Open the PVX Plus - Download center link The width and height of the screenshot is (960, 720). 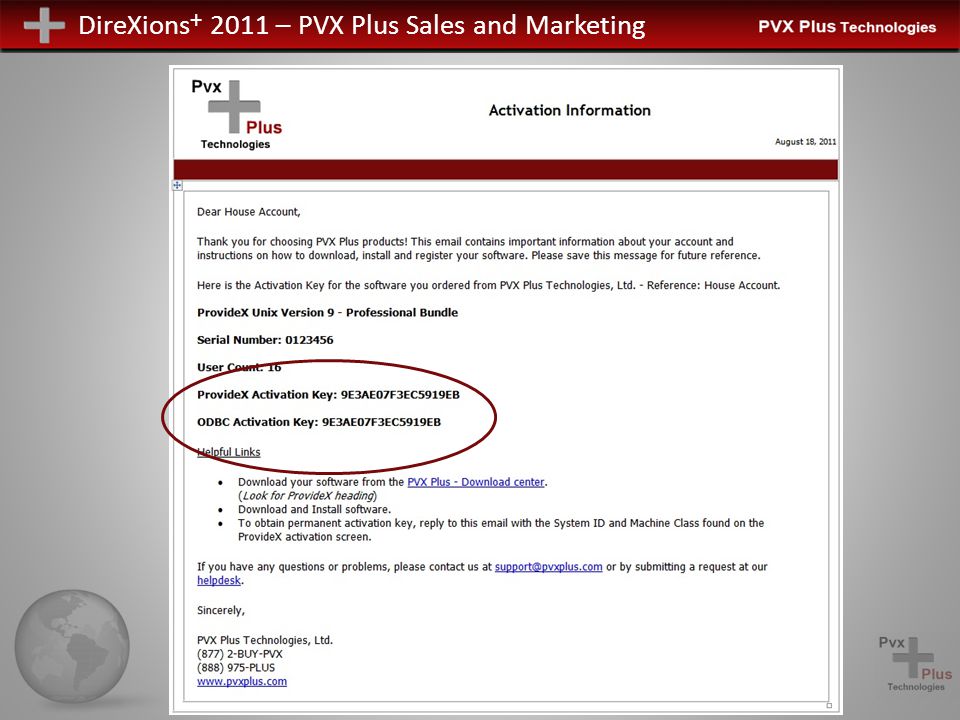click(476, 482)
